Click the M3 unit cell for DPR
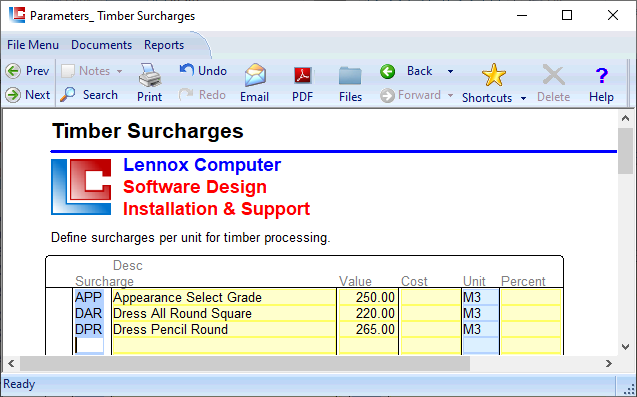 [x=480, y=329]
